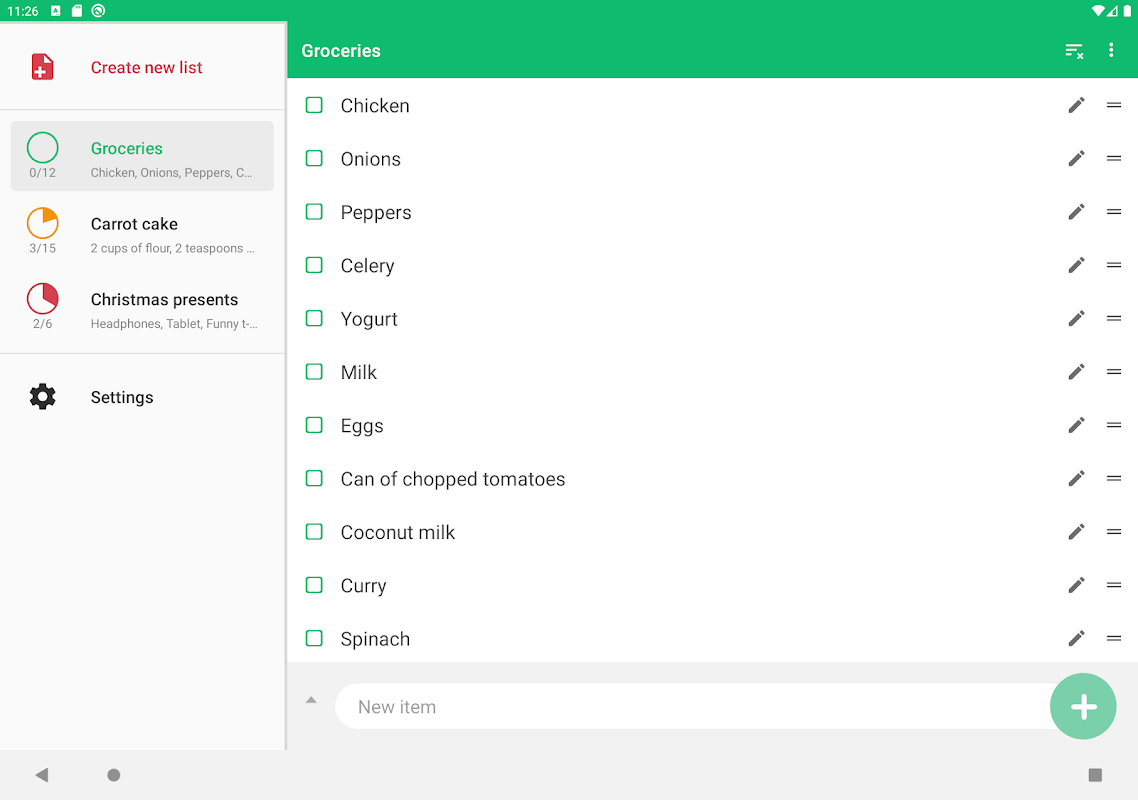The image size is (1138, 800).
Task: Tap the Android recent apps square button
Action: tap(1095, 775)
